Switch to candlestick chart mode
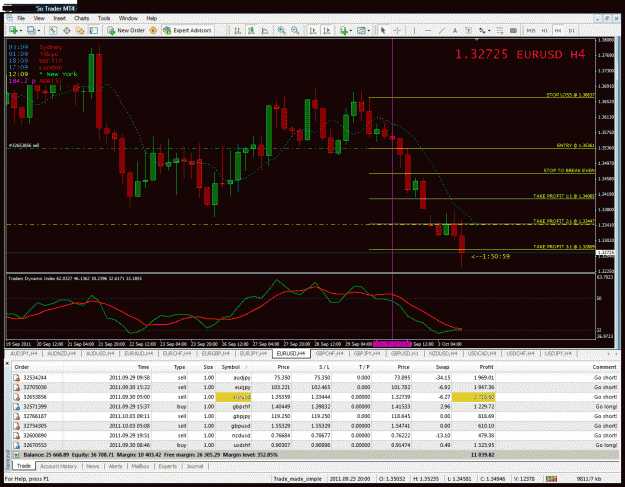The image size is (625, 487). (x=251, y=31)
